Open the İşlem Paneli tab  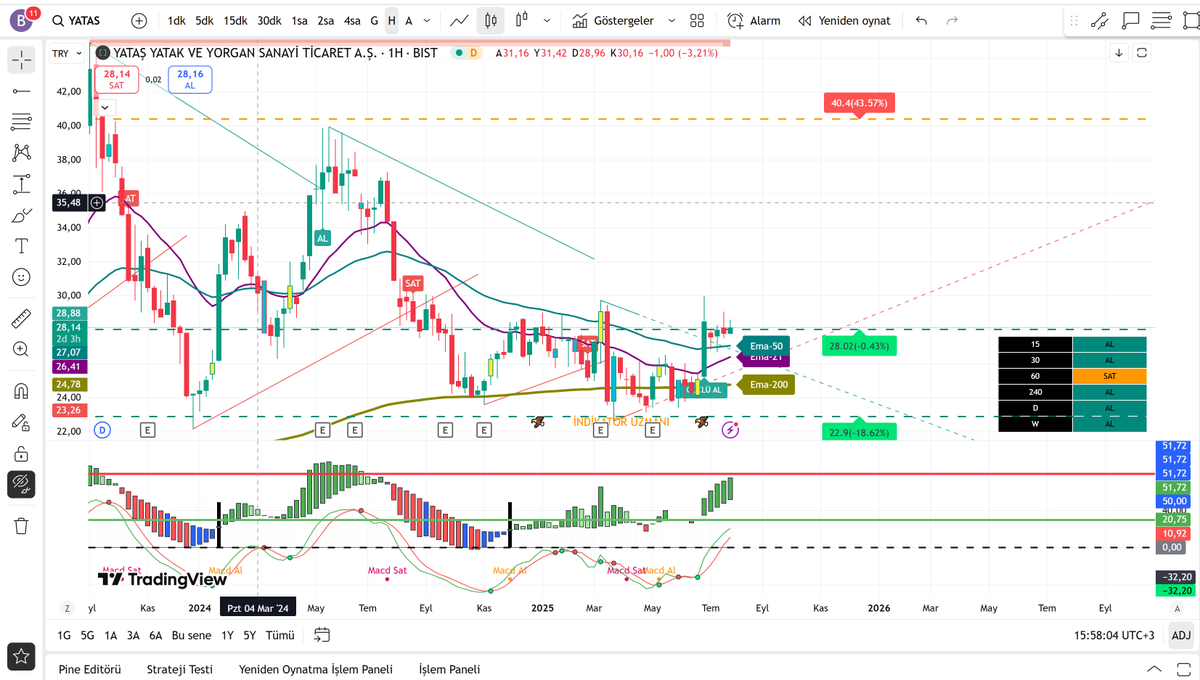449,669
